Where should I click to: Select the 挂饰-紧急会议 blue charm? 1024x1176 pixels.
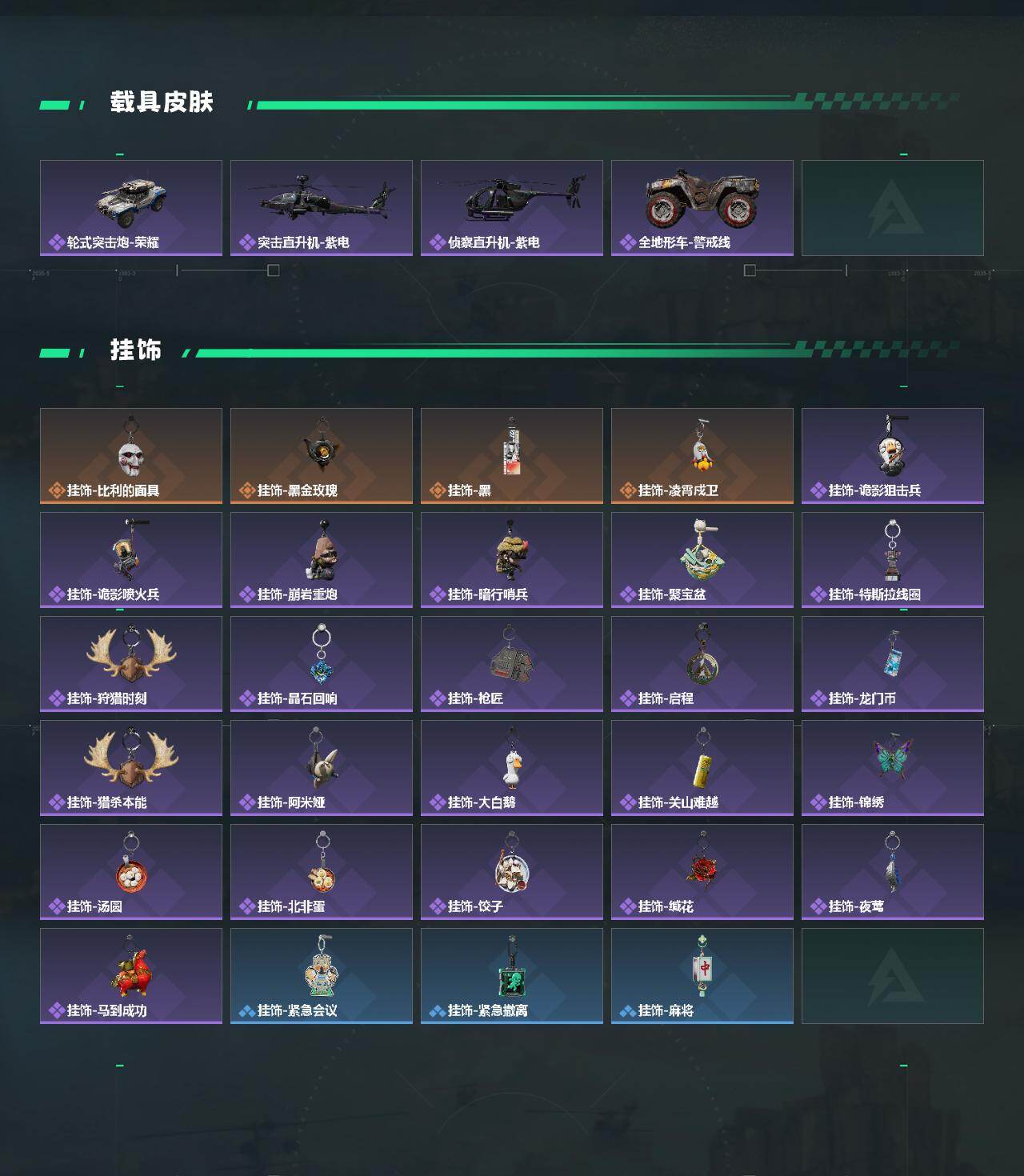coord(322,976)
